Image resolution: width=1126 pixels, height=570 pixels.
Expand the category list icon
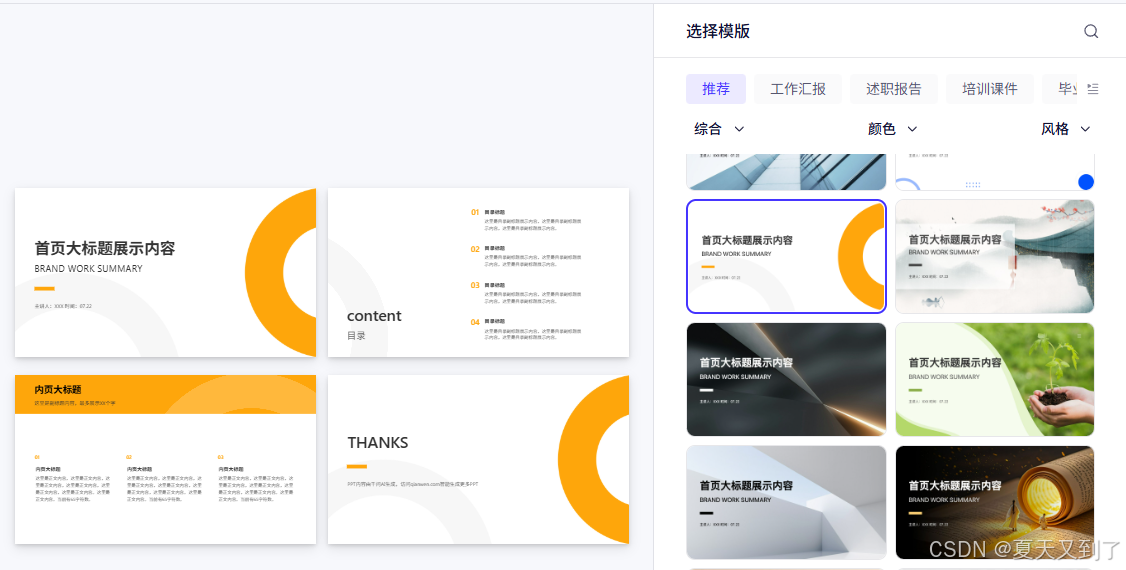pyautogui.click(x=1092, y=89)
